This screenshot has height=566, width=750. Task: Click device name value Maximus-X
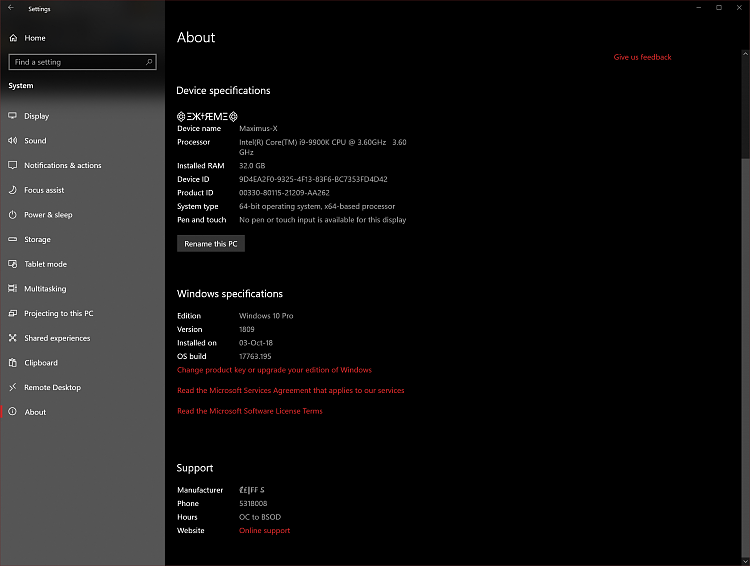pyautogui.click(x=258, y=128)
